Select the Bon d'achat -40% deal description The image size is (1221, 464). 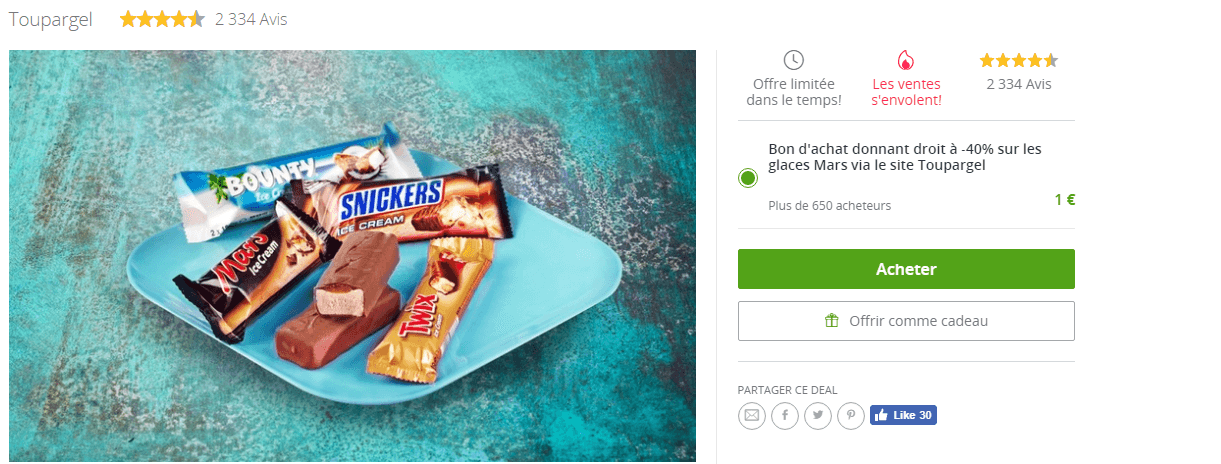pyautogui.click(x=905, y=157)
